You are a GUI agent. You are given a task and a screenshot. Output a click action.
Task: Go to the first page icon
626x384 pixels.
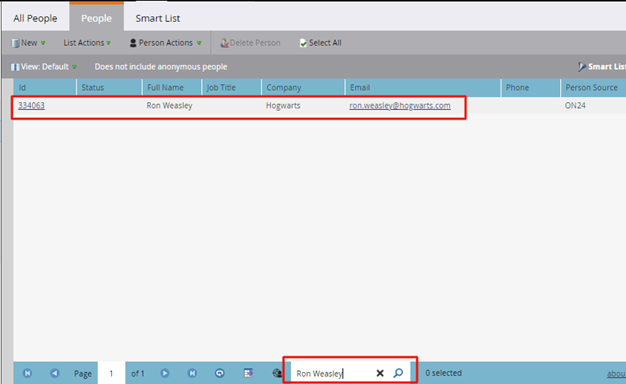coord(27,373)
